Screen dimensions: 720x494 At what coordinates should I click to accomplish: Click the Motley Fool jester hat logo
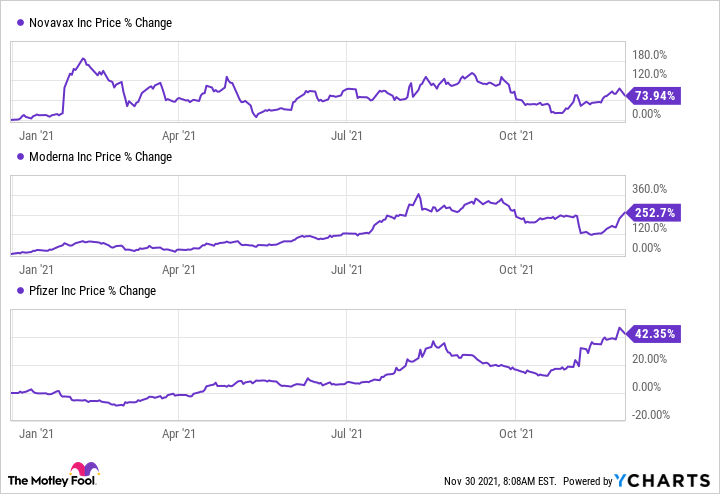(83, 472)
